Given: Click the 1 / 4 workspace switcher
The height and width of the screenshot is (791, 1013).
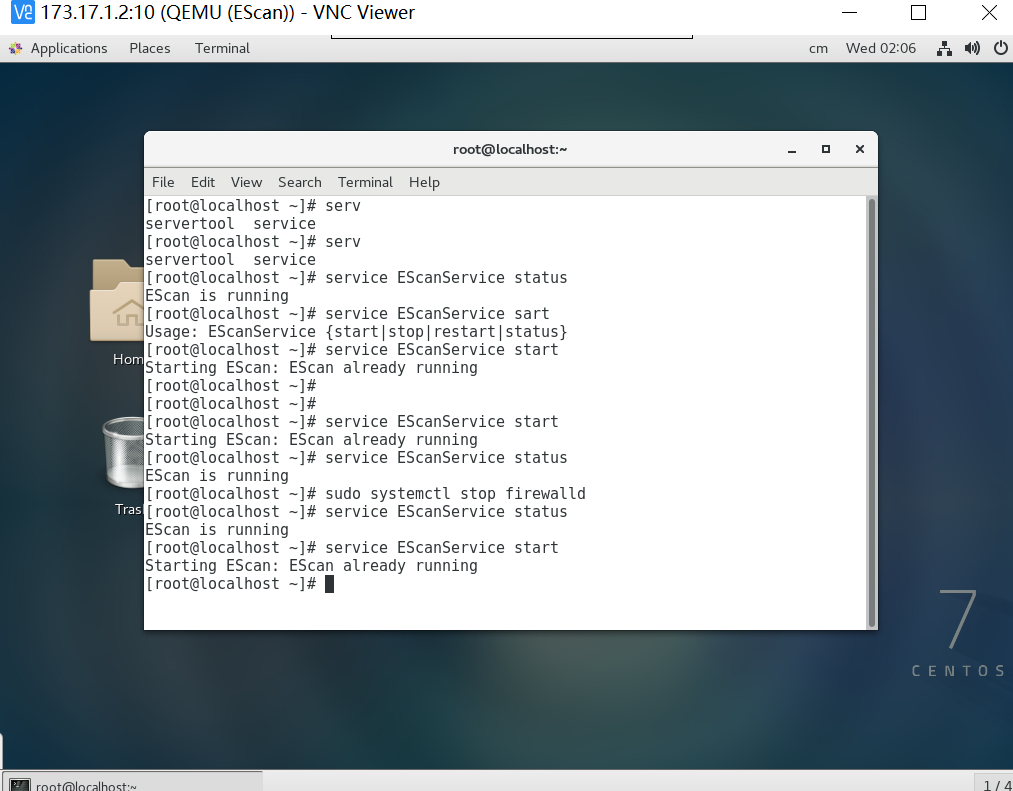Looking at the screenshot, I should tap(996, 785).
